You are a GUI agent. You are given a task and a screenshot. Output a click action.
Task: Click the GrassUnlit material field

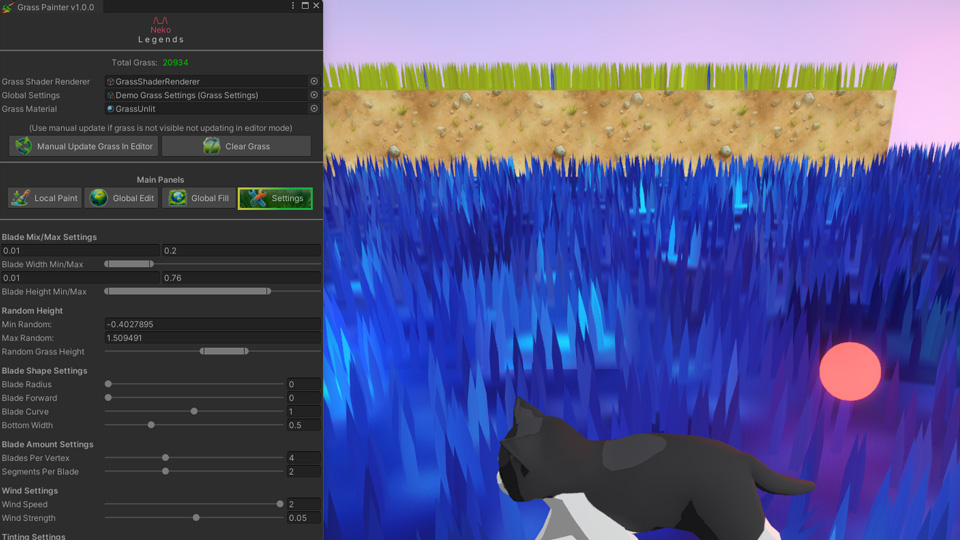[x=206, y=109]
